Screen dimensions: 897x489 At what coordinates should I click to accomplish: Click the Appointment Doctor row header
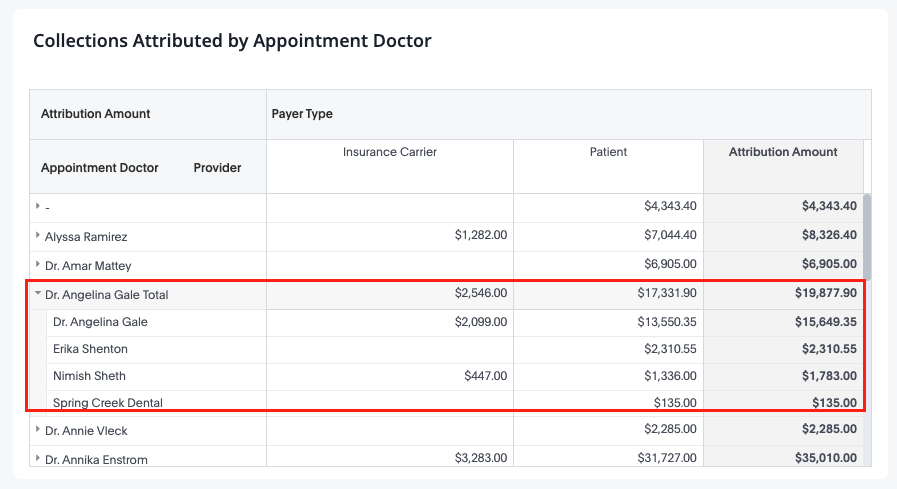tap(100, 168)
